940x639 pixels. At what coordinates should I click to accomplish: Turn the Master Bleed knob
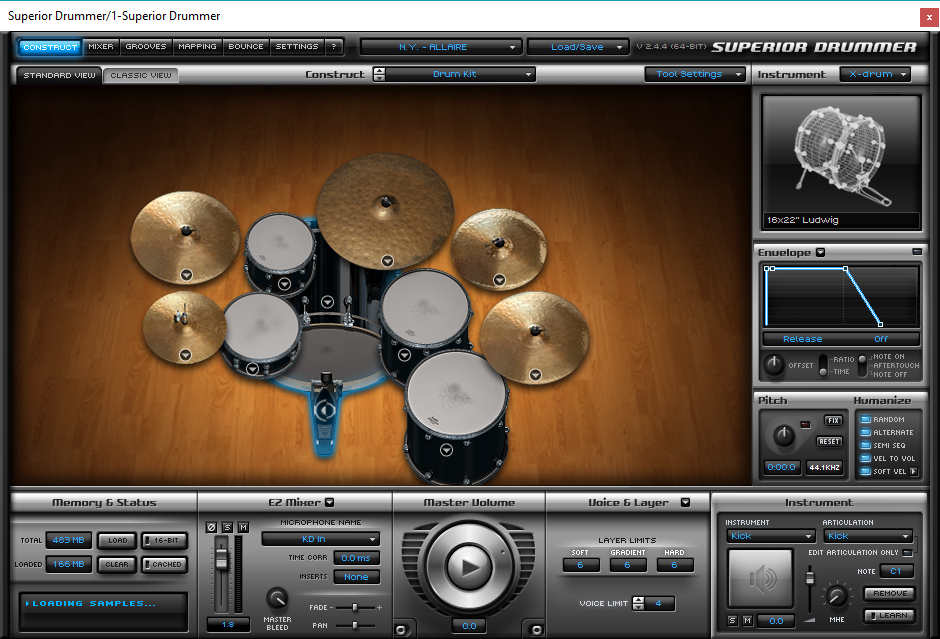coord(277,598)
